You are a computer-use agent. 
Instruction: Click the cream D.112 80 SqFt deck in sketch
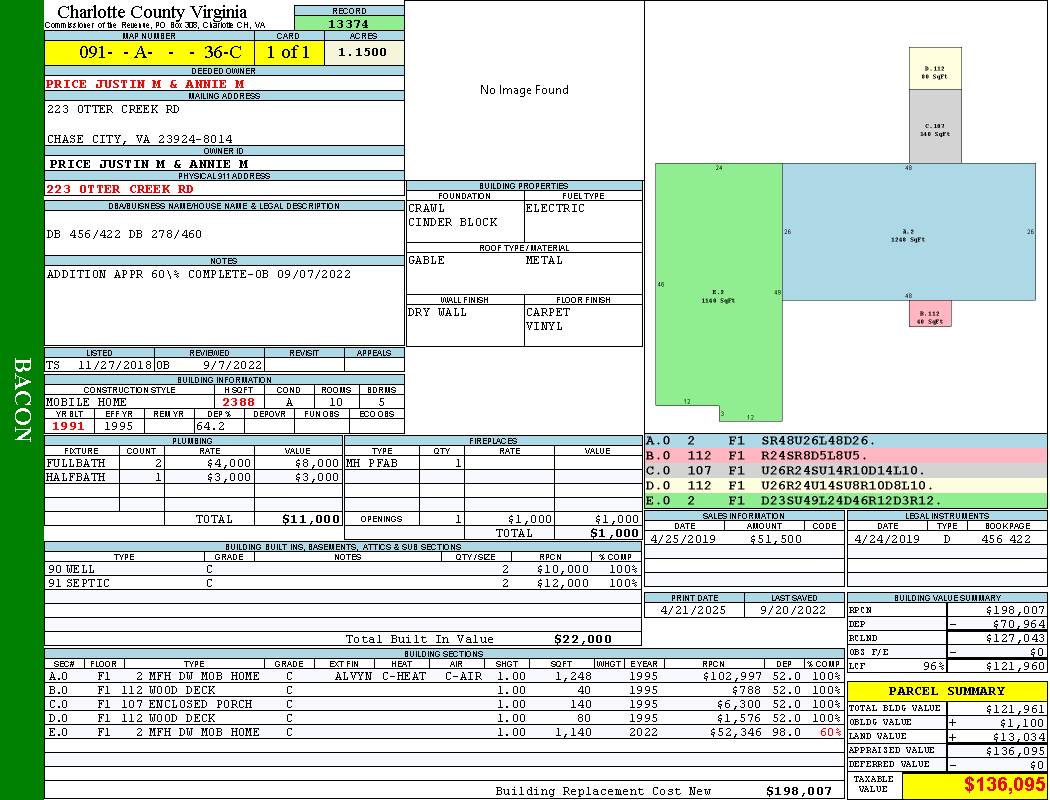935,68
